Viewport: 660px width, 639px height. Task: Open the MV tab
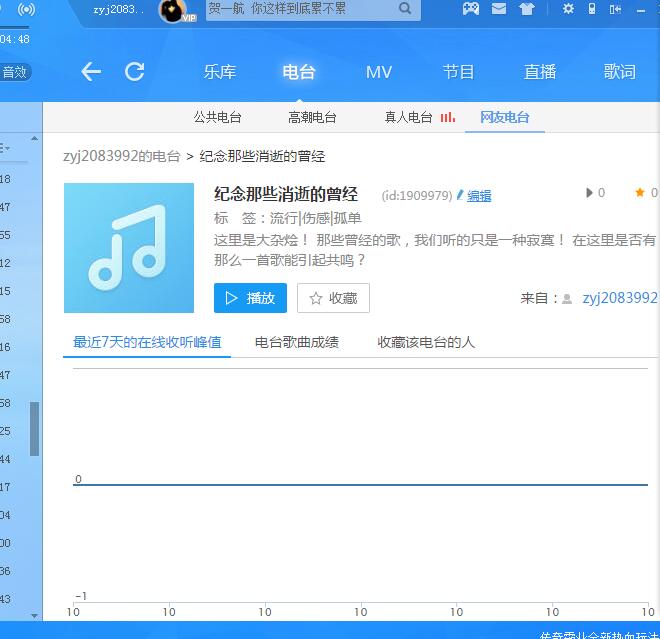[x=379, y=72]
